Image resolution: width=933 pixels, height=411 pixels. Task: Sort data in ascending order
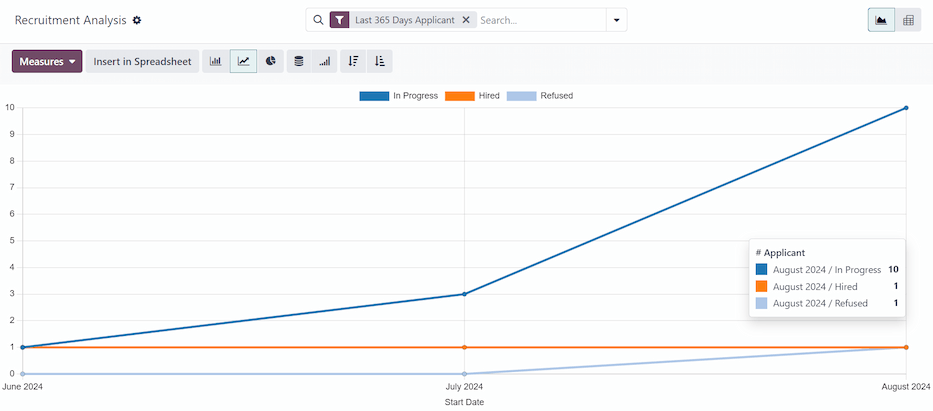[x=379, y=61]
